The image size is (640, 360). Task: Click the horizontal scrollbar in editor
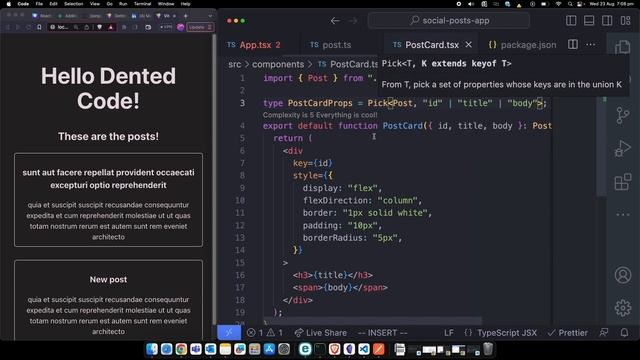(x=371, y=322)
